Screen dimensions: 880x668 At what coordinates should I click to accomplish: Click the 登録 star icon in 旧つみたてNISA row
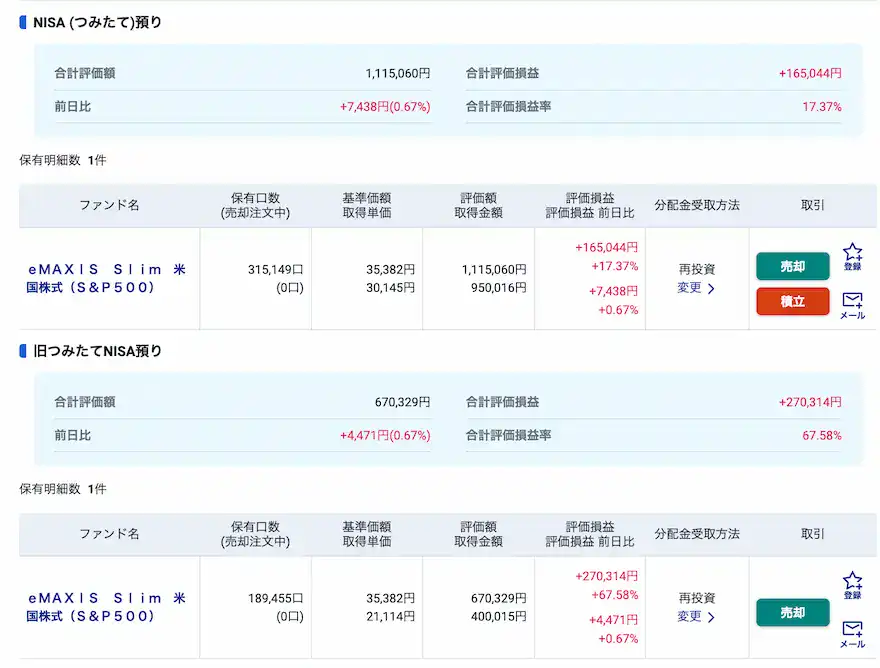852,585
